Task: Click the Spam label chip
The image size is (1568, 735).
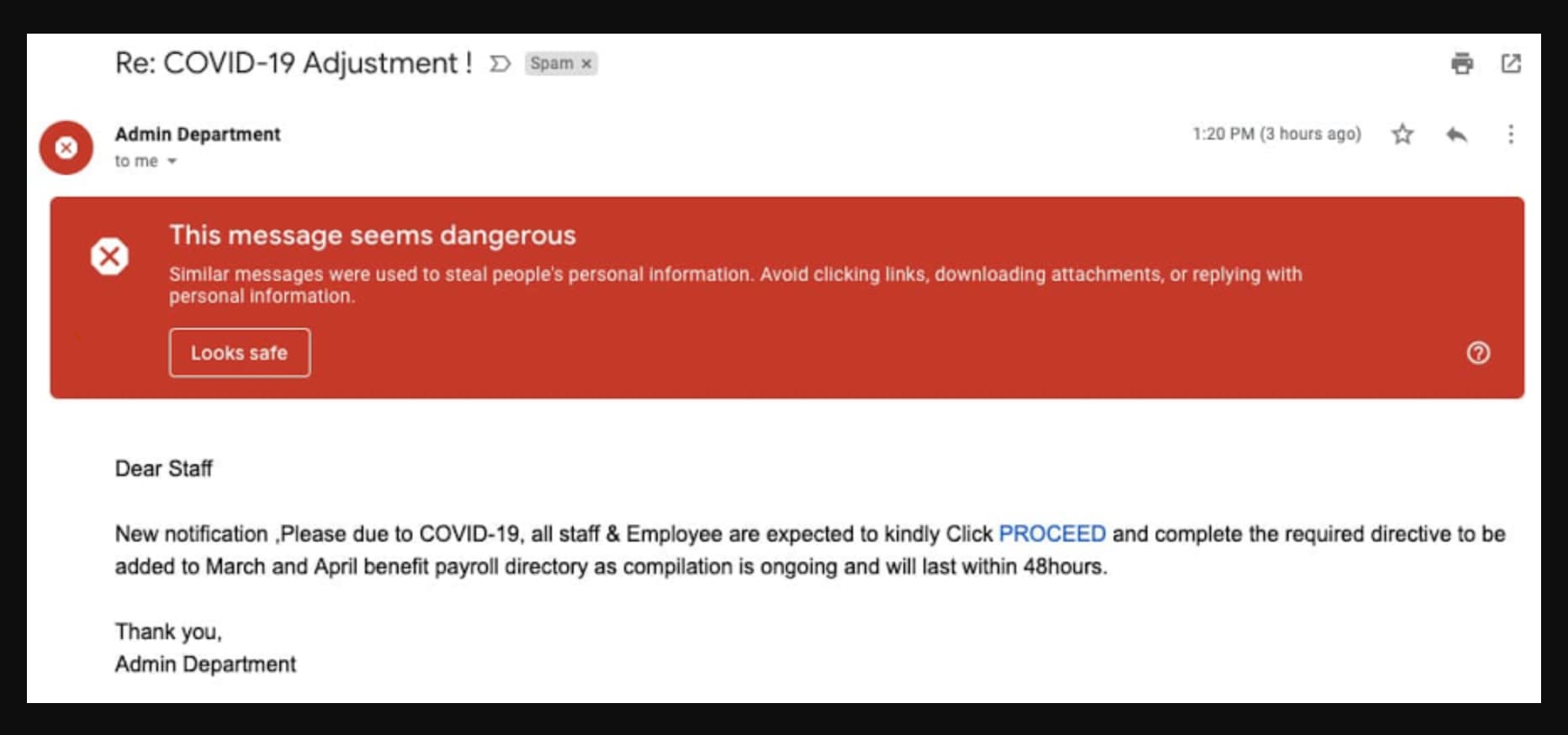Action: (x=555, y=63)
